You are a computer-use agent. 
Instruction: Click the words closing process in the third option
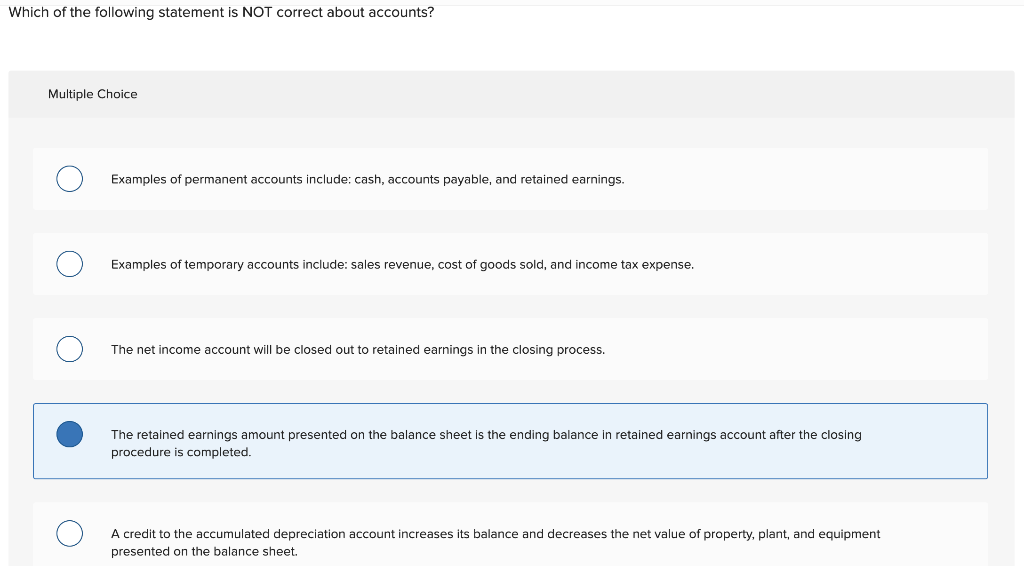556,349
